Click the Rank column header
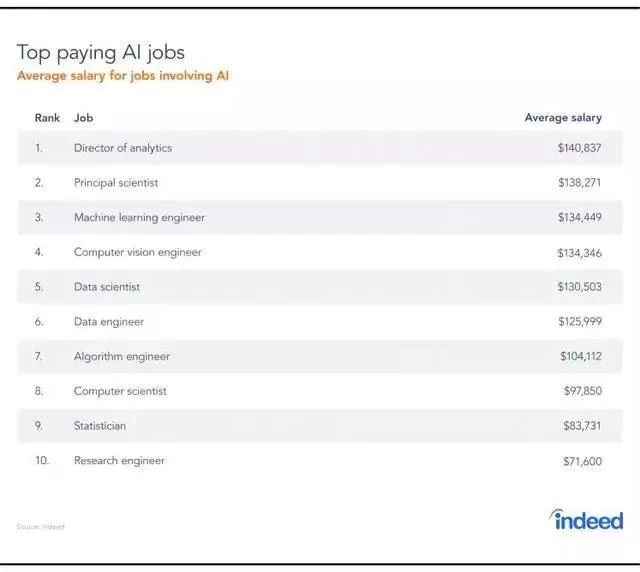640x572 pixels. click(47, 118)
